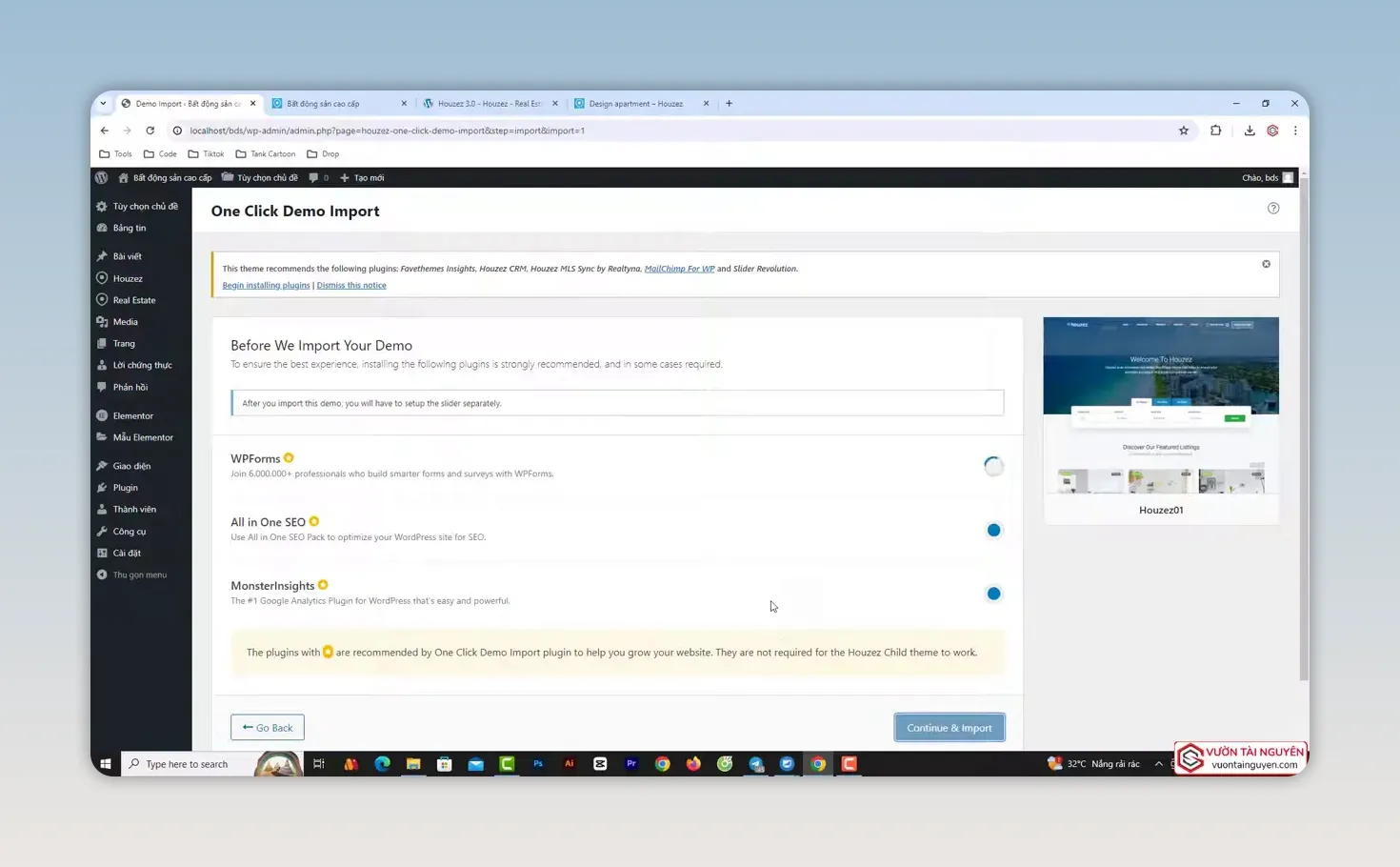Open comments bubble in admin bar
Image resolution: width=1400 pixels, height=867 pixels.
(x=318, y=177)
